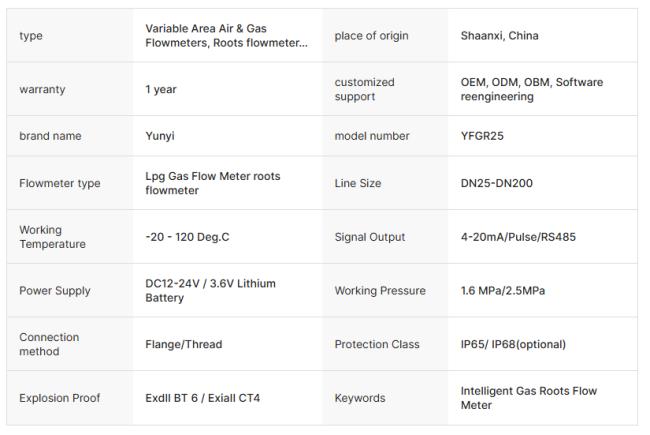Click the 'Lpg Gas Flow Meter roots flowmeter' value
The image size is (650, 435).
click(212, 183)
